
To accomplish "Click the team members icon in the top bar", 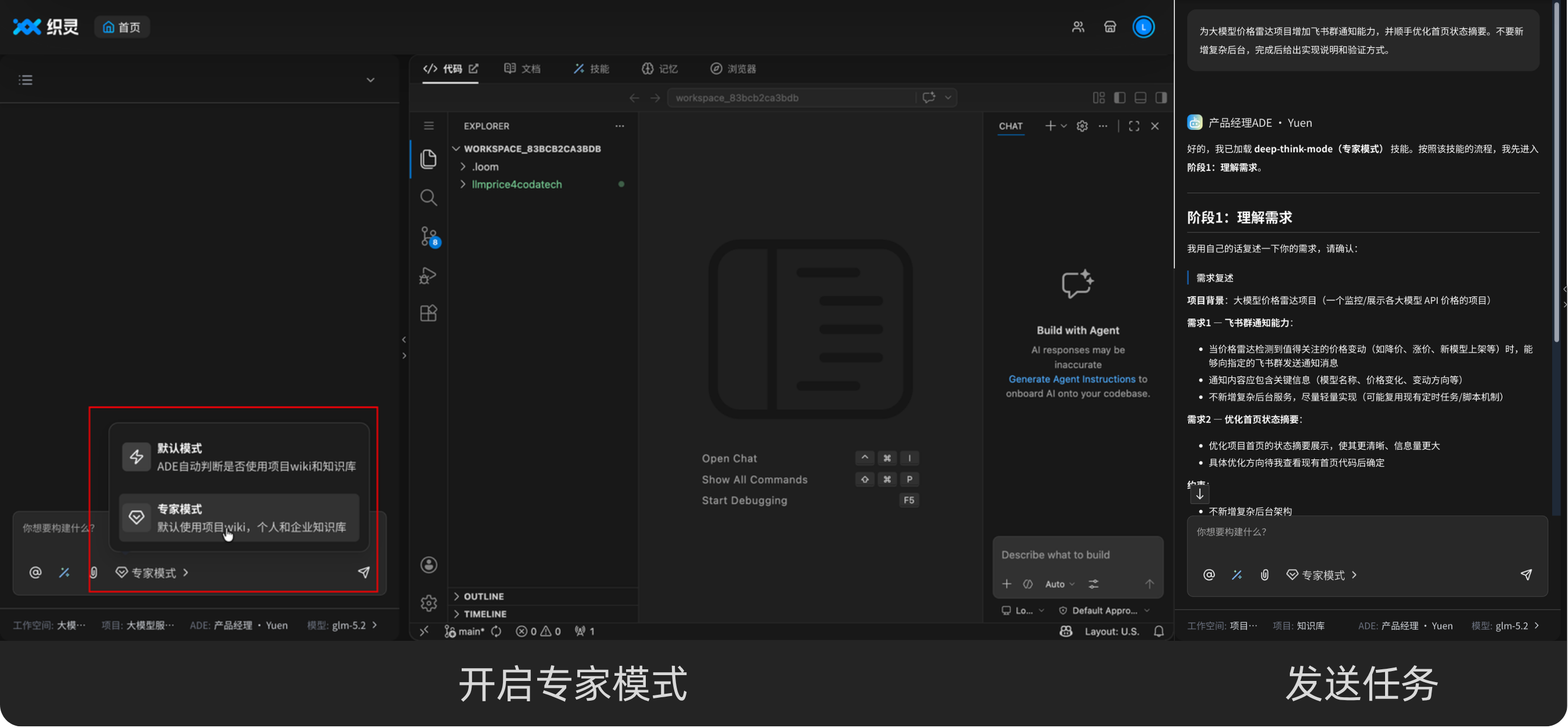I will pos(1078,27).
